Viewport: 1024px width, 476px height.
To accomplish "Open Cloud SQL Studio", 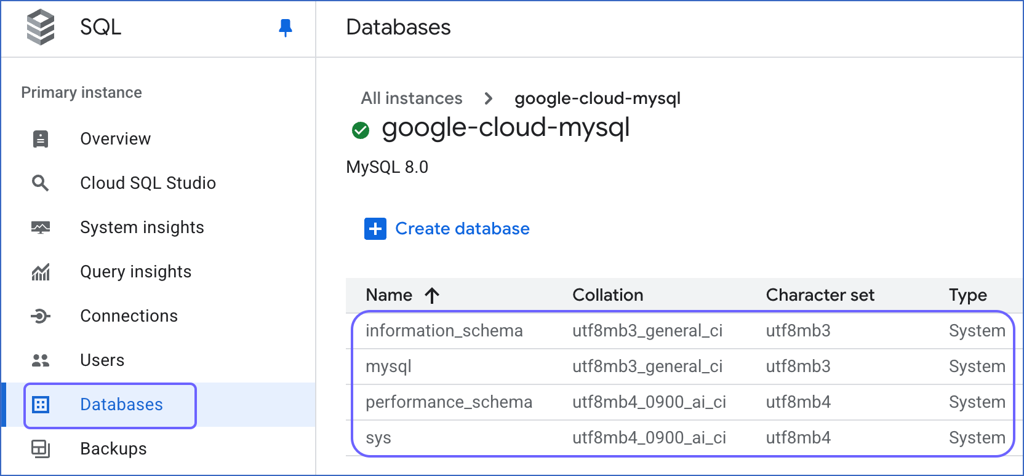I will point(148,183).
